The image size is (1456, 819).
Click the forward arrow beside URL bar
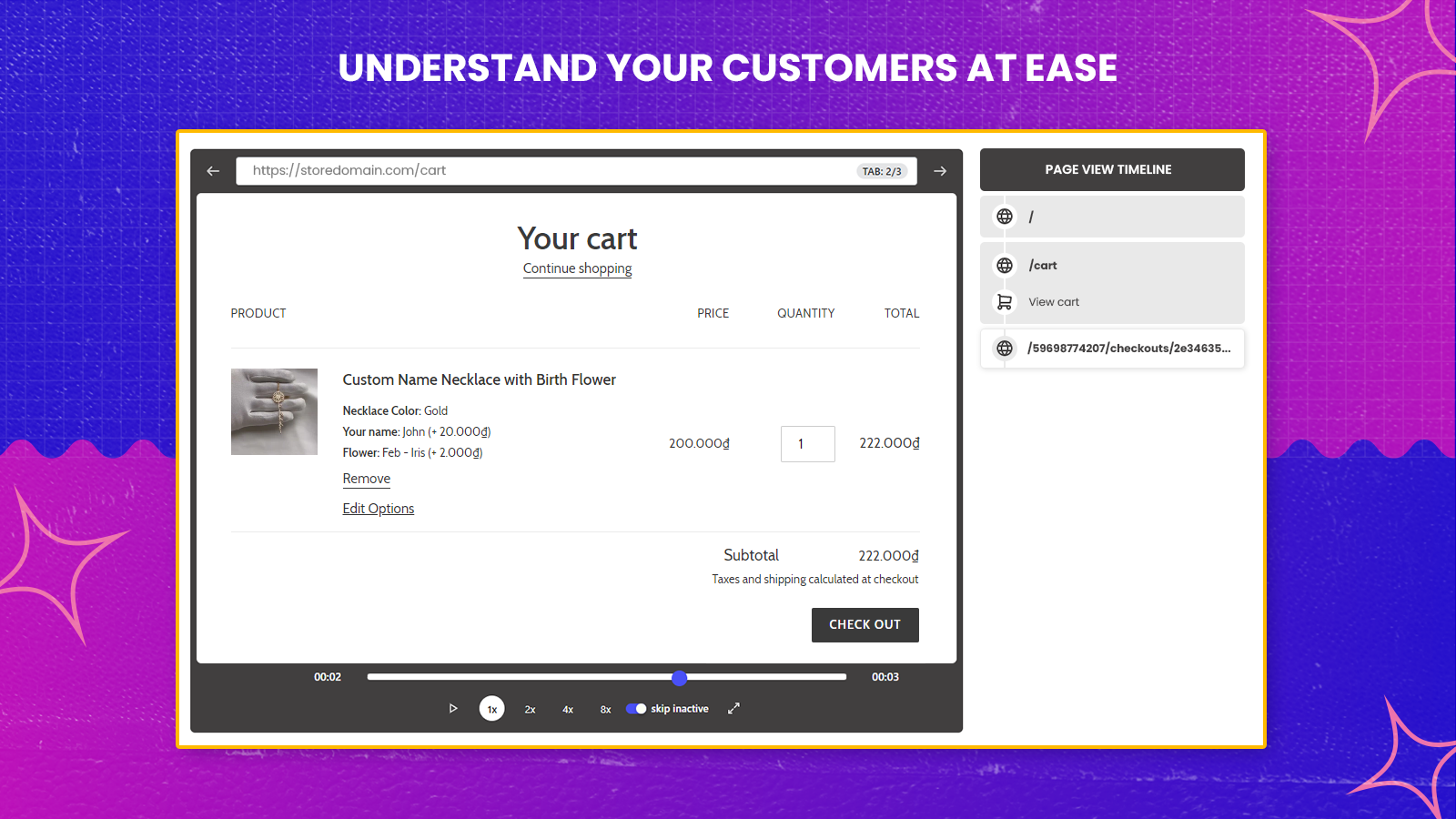tap(940, 171)
